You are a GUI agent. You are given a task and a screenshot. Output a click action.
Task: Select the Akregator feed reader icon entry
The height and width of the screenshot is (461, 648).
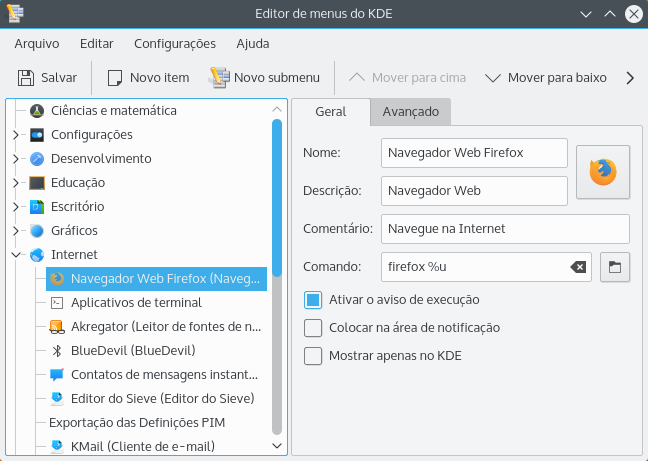57,326
